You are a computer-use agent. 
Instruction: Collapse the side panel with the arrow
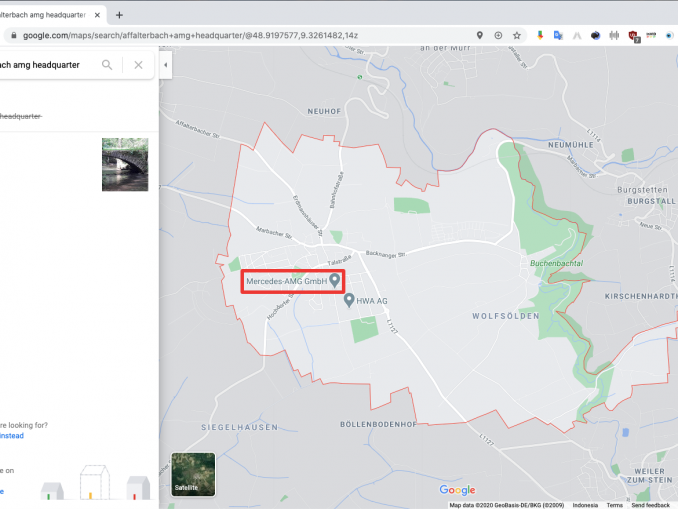[x=166, y=65]
